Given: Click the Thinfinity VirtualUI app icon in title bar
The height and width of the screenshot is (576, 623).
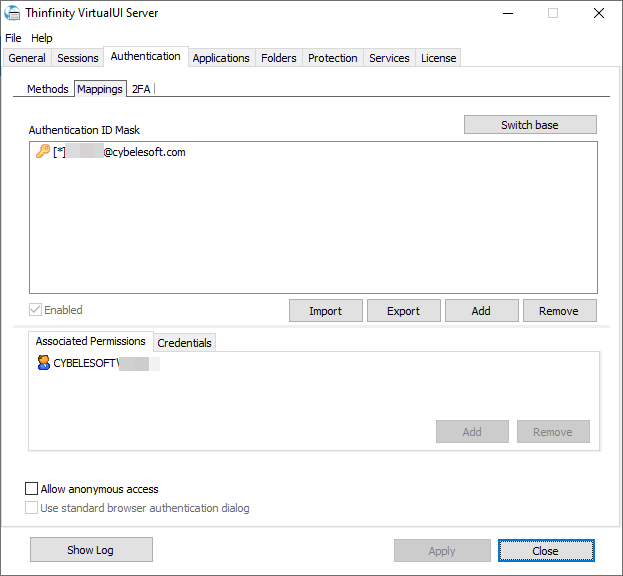Looking at the screenshot, I should point(12,13).
